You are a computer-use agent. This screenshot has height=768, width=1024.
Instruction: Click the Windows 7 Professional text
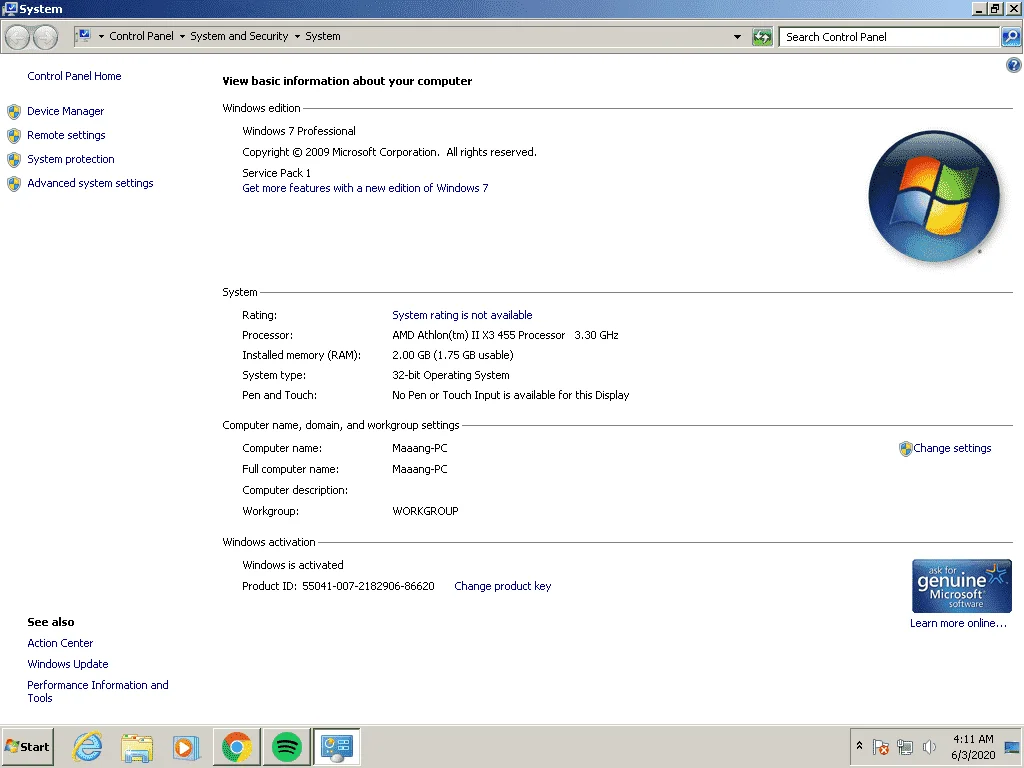click(299, 131)
